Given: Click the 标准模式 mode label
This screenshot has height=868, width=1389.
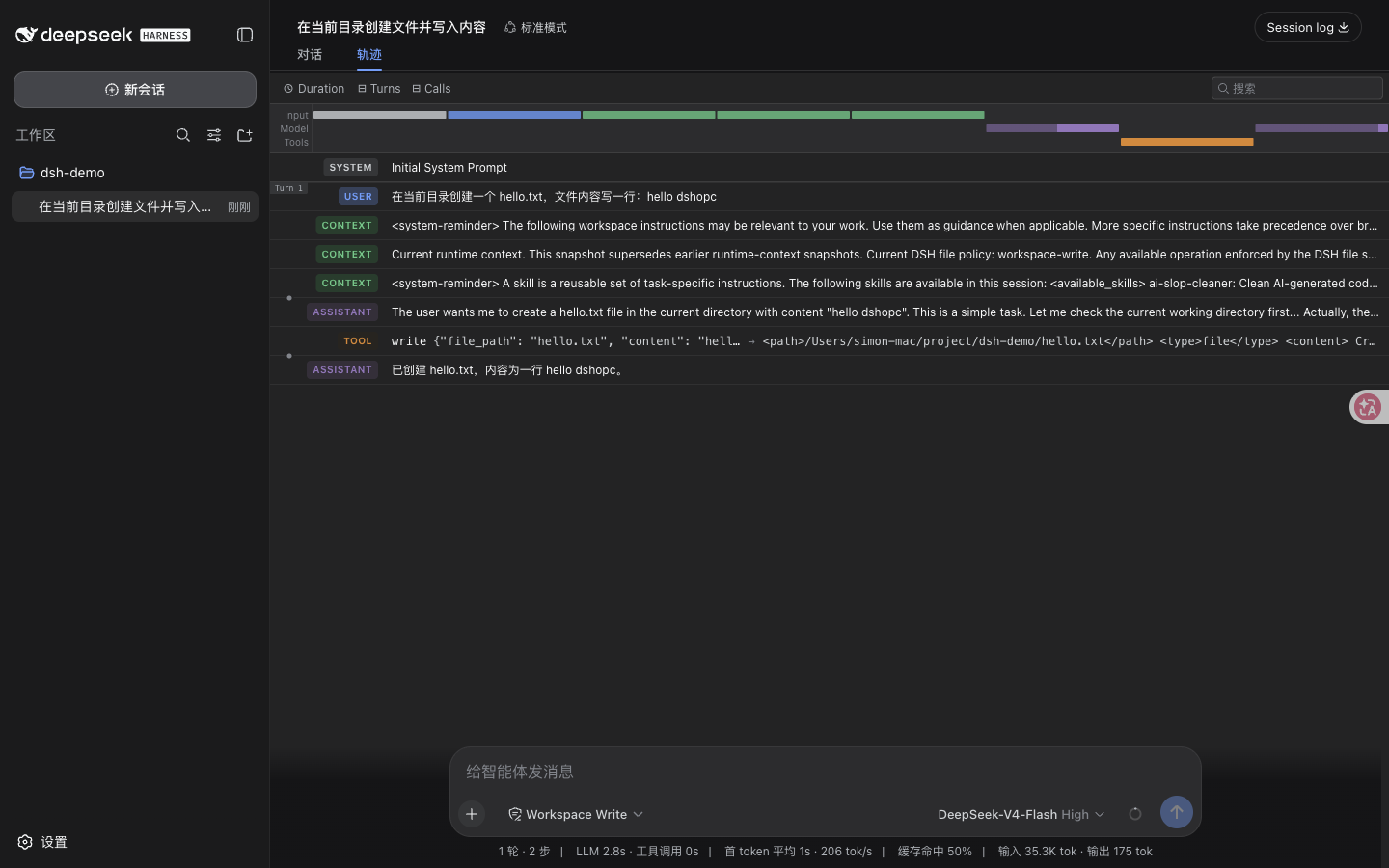Looking at the screenshot, I should [543, 27].
